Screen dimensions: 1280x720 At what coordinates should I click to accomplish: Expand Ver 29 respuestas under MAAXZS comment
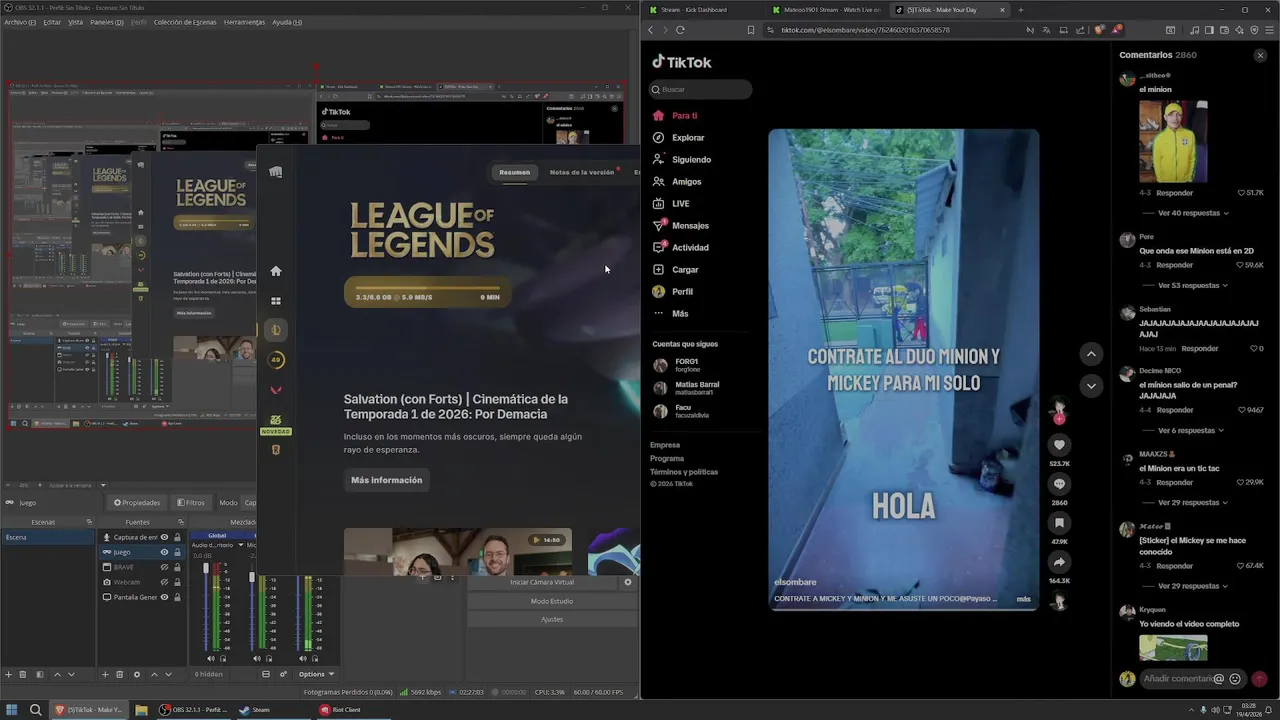[1193, 503]
